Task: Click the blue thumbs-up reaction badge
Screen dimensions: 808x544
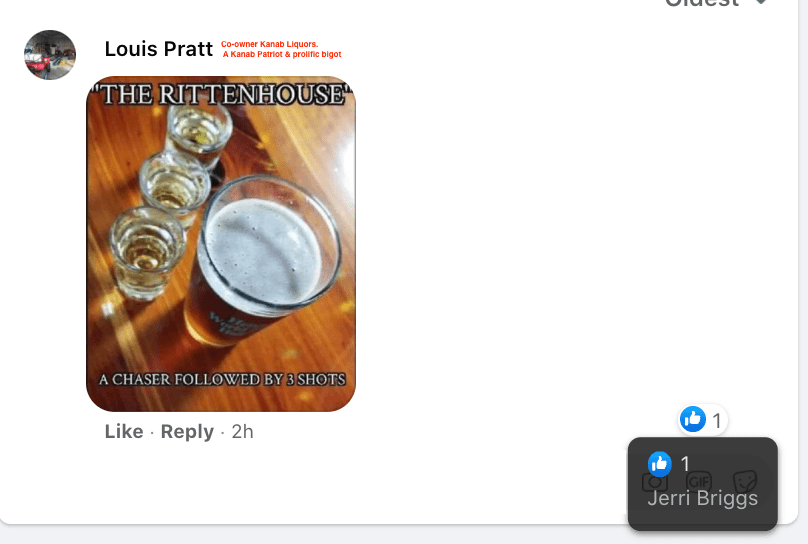Action: pyautogui.click(x=693, y=419)
